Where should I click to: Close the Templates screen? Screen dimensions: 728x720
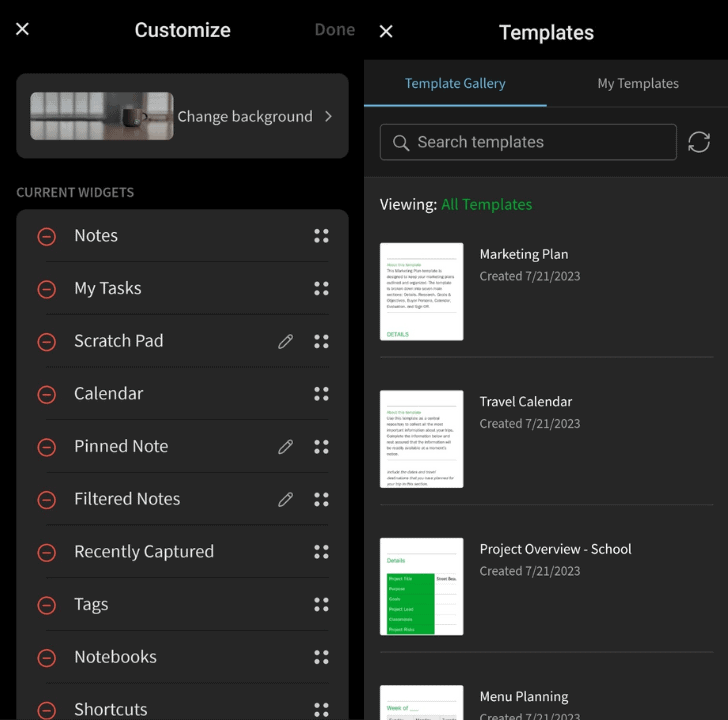(x=386, y=32)
